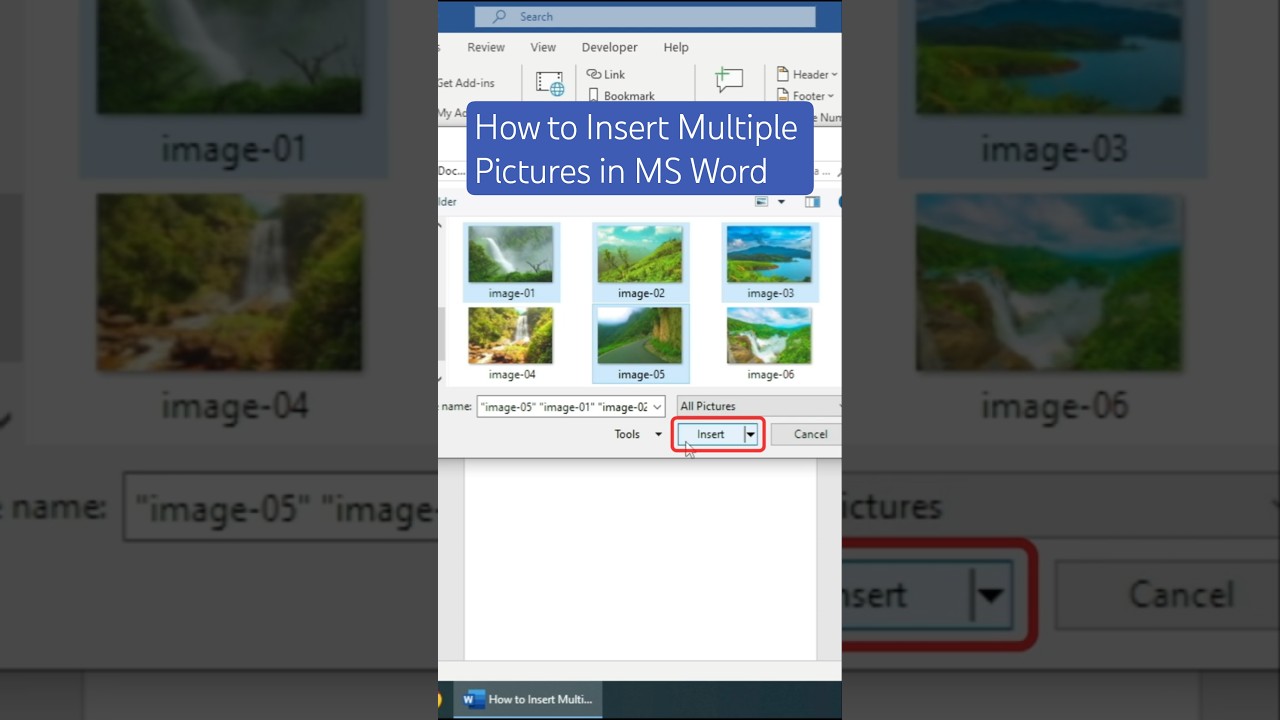Image resolution: width=1280 pixels, height=720 pixels.
Task: Click the New Comment icon
Action: [729, 81]
